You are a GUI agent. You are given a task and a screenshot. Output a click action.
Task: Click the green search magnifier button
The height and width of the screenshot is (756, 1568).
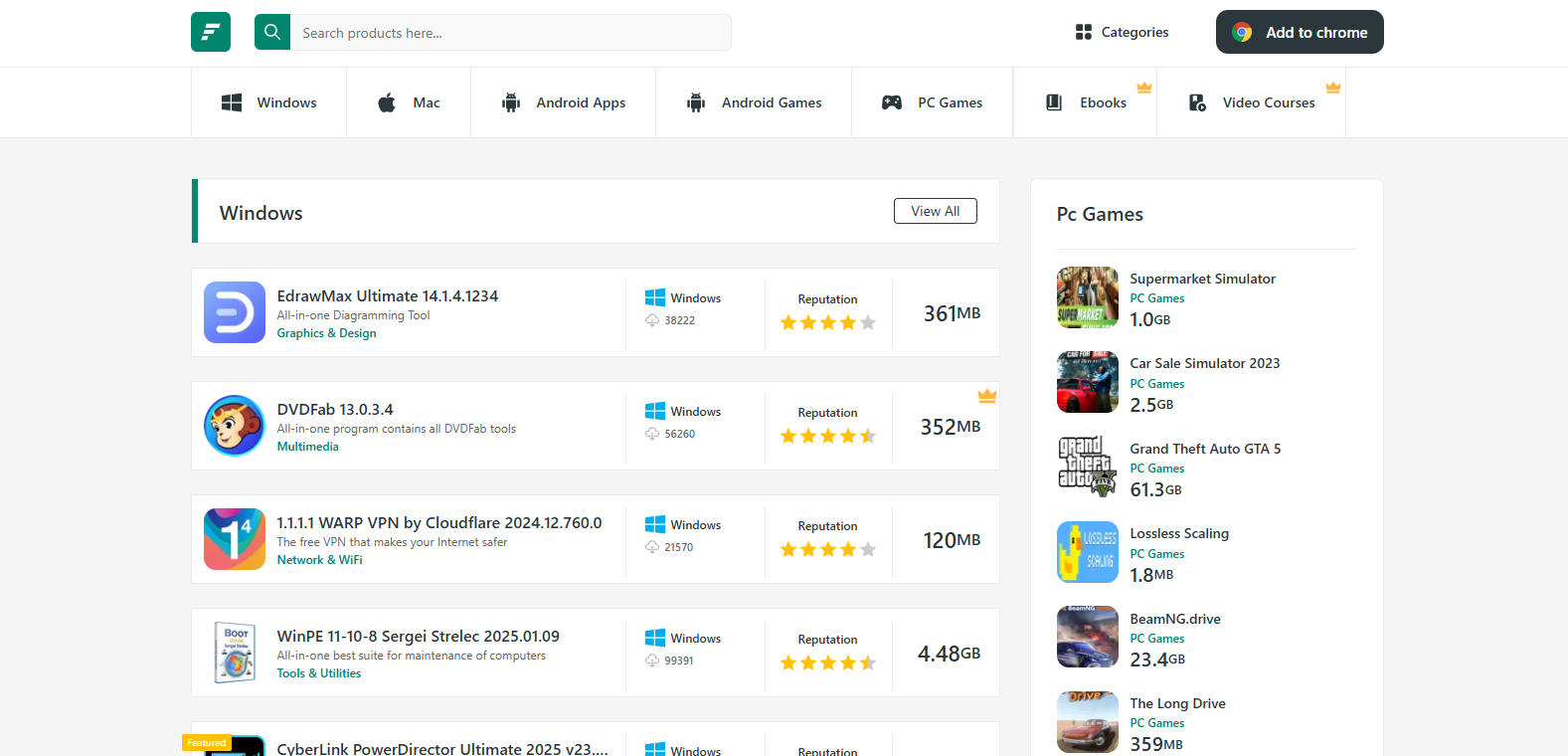[x=272, y=32]
